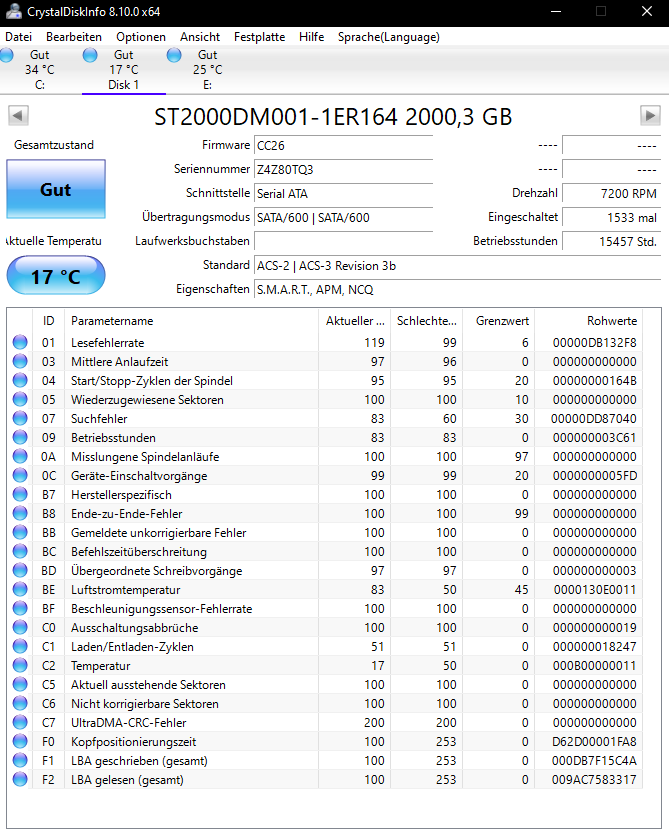Click the Aktueller column header

354,321
